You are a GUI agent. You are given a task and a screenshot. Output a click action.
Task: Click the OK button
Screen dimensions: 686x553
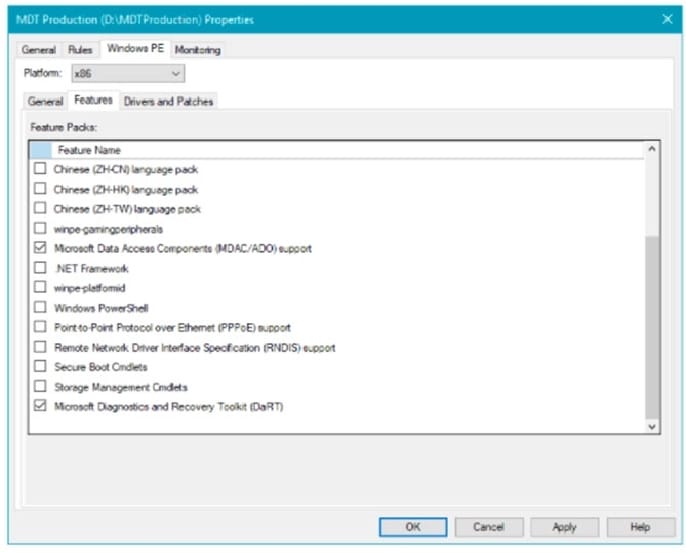pyautogui.click(x=413, y=527)
